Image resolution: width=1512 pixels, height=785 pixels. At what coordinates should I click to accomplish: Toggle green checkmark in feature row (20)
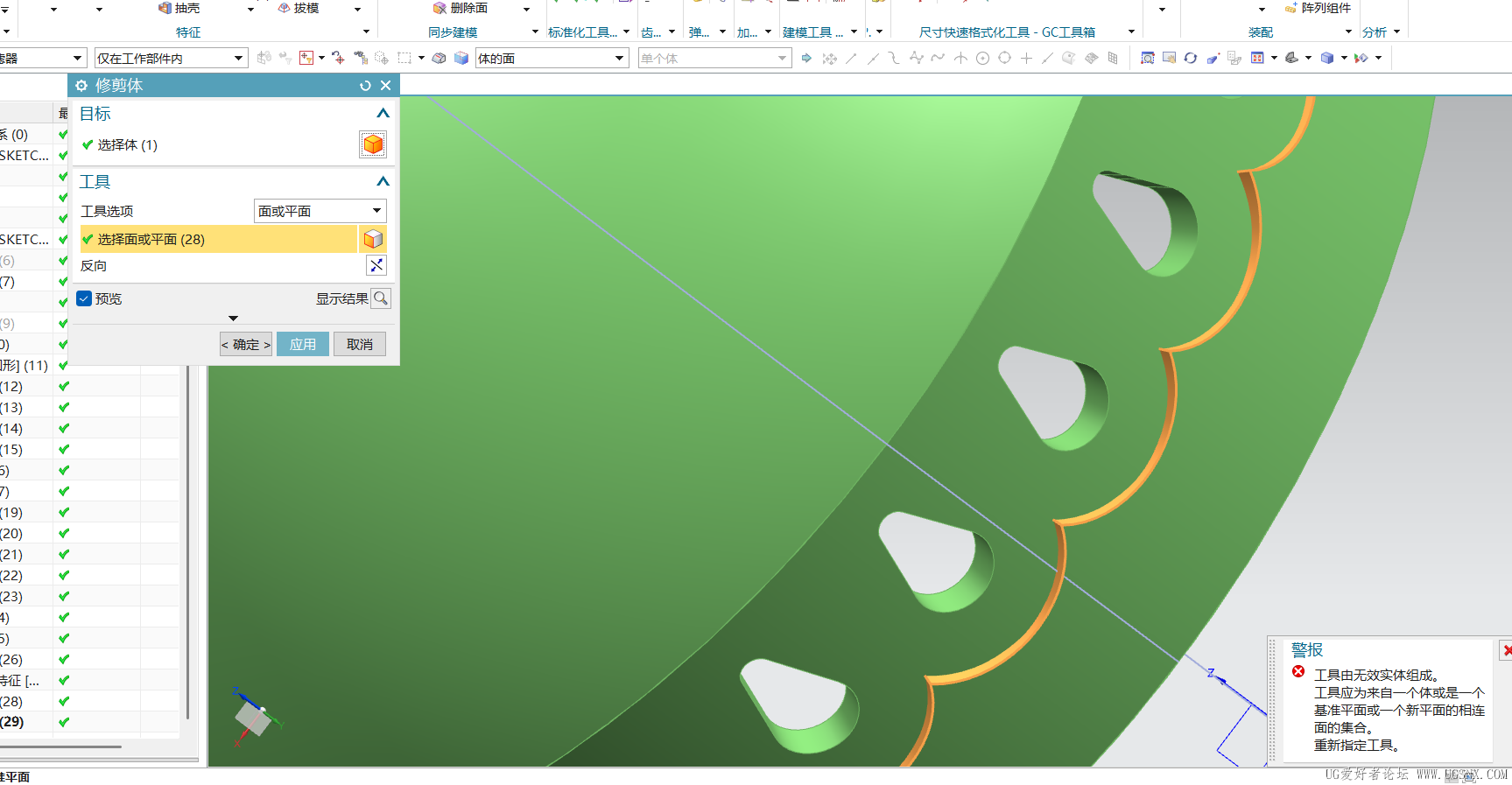pyautogui.click(x=64, y=533)
